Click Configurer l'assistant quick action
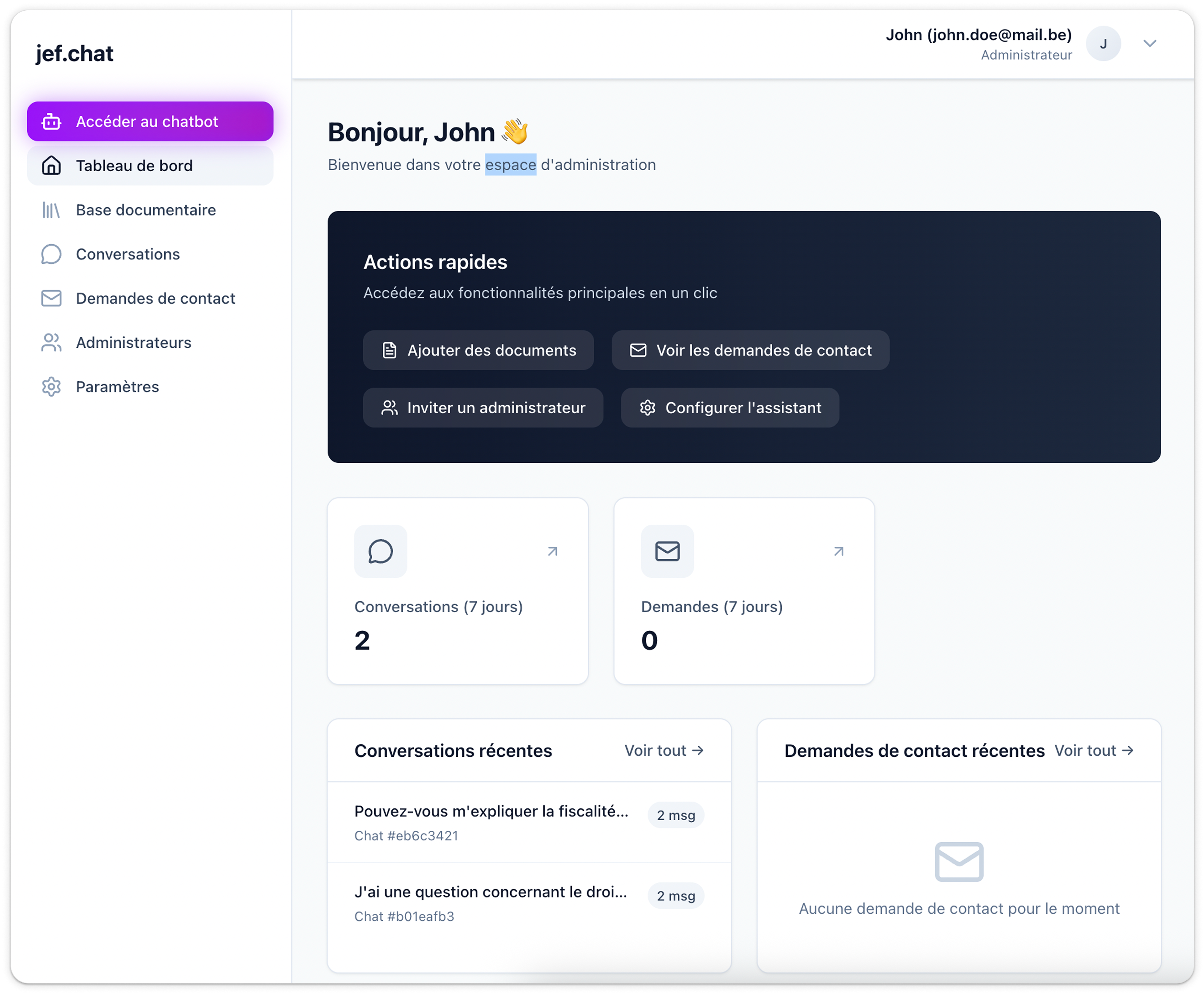1204x994 pixels. pyautogui.click(x=729, y=407)
